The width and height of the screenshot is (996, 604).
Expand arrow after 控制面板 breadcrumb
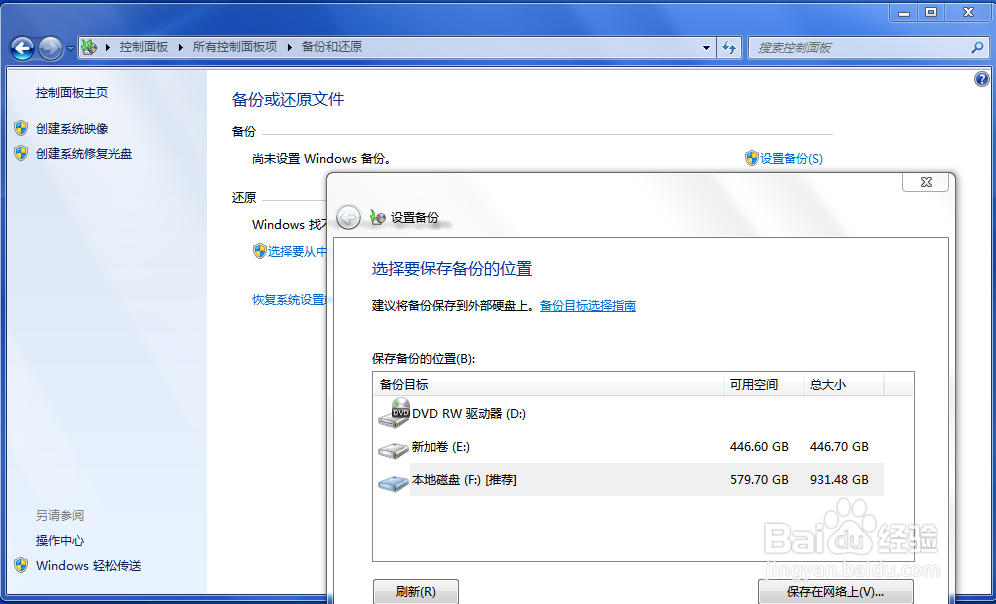[180, 47]
